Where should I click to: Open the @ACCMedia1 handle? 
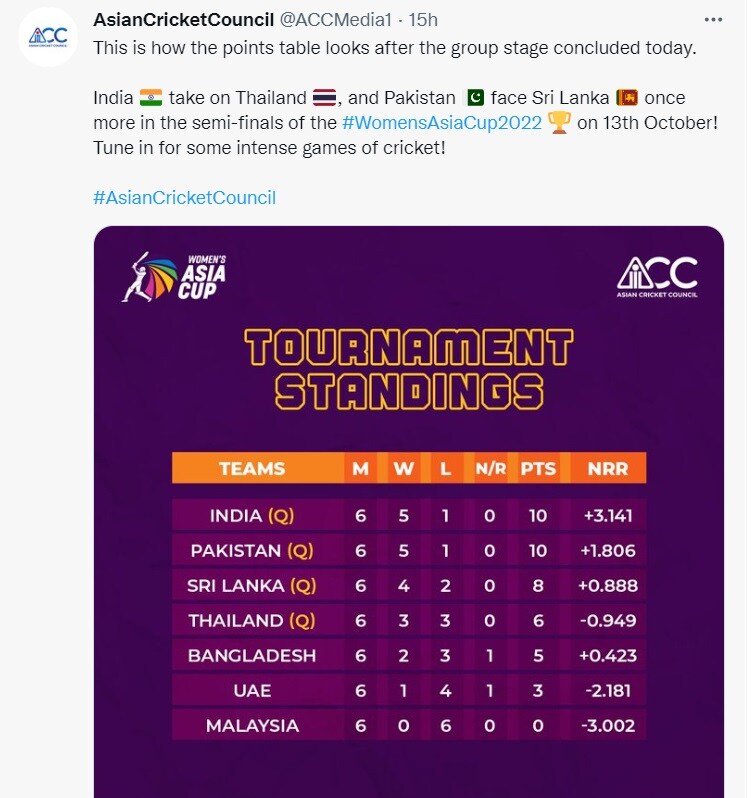336,20
